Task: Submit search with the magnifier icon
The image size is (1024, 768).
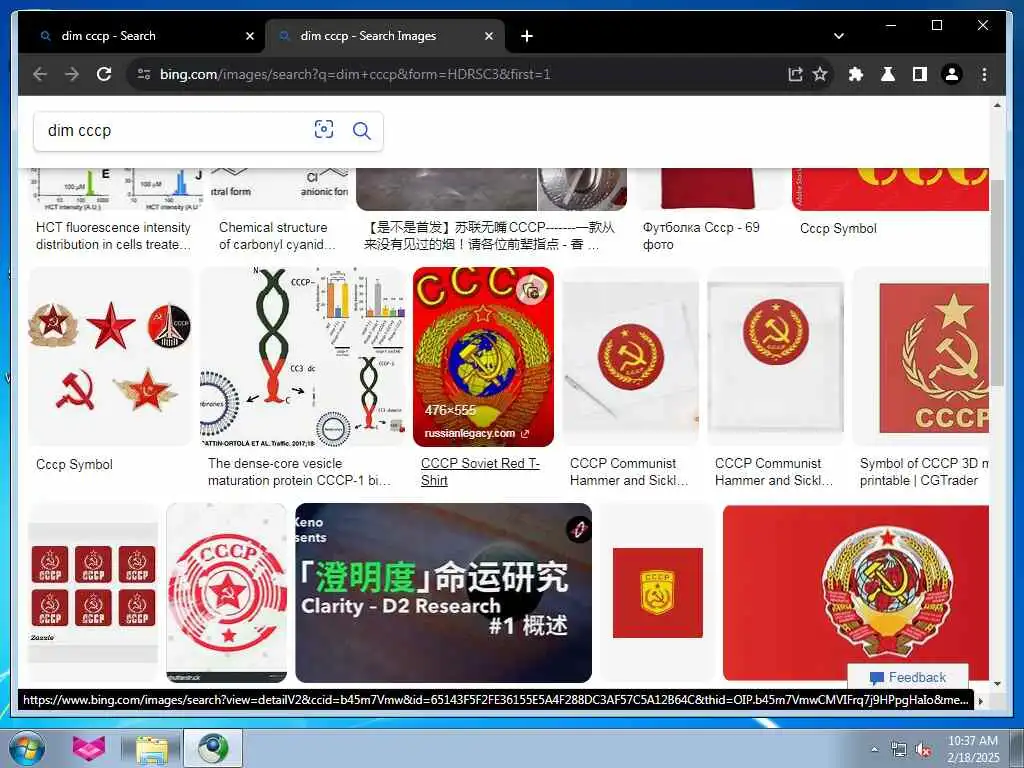Action: 361,131
